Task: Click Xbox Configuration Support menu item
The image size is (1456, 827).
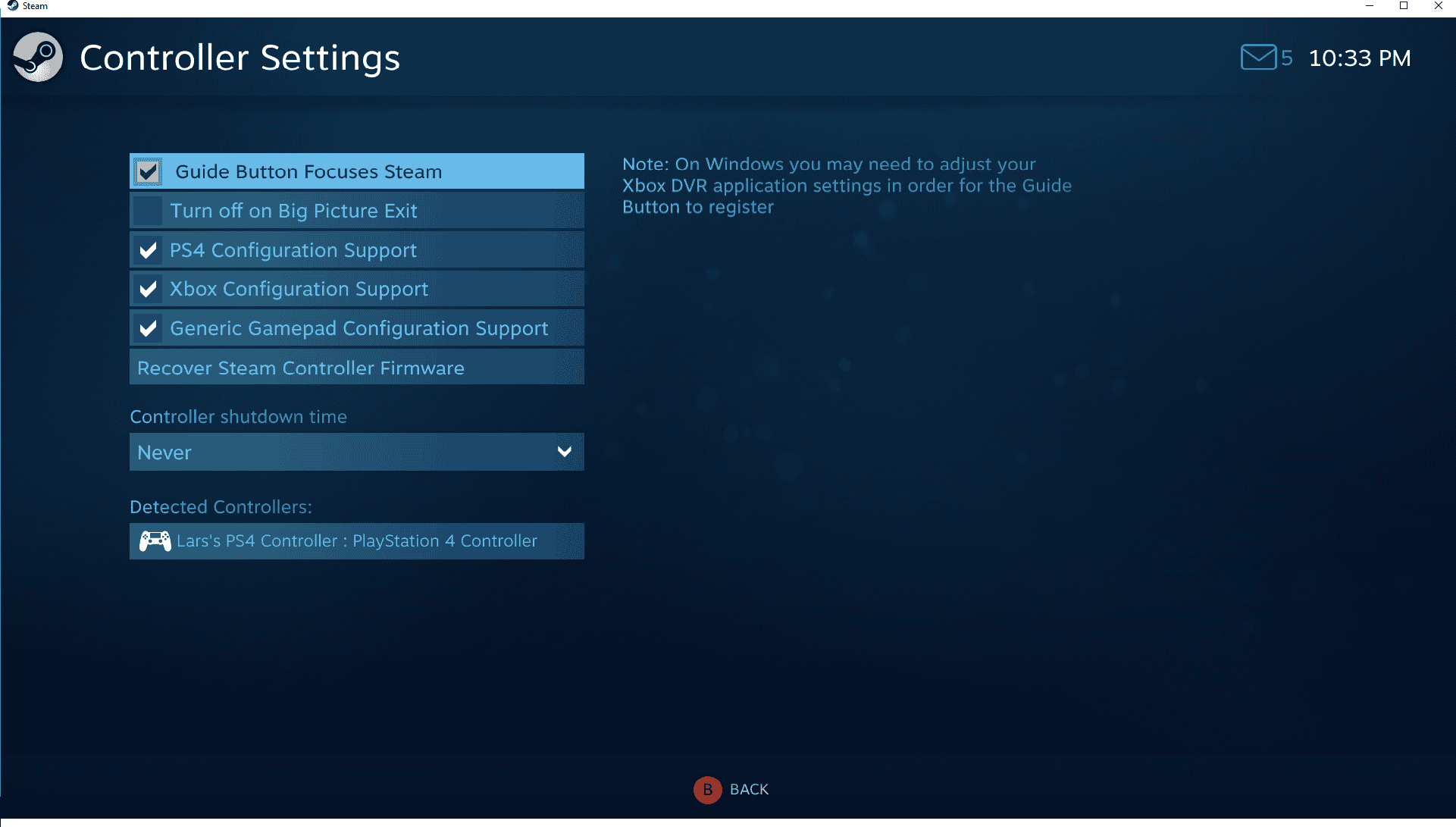Action: [356, 290]
